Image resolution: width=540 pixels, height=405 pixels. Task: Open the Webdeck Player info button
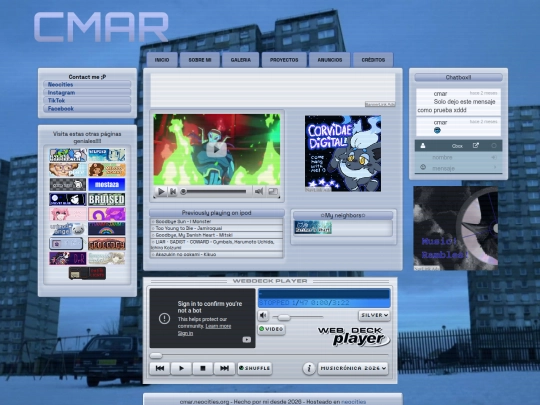[309, 368]
